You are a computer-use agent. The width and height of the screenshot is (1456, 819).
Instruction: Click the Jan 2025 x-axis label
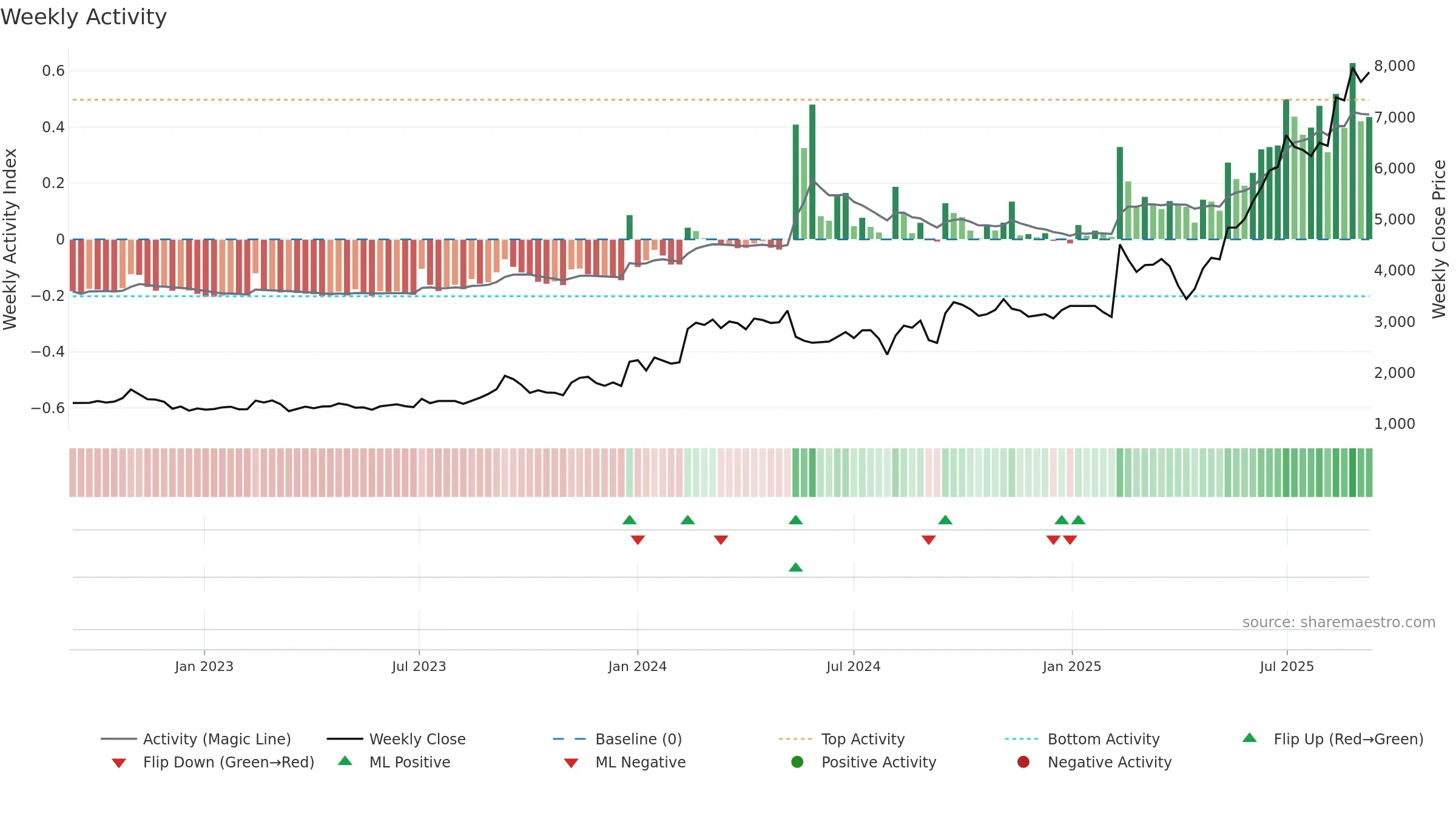click(1072, 666)
